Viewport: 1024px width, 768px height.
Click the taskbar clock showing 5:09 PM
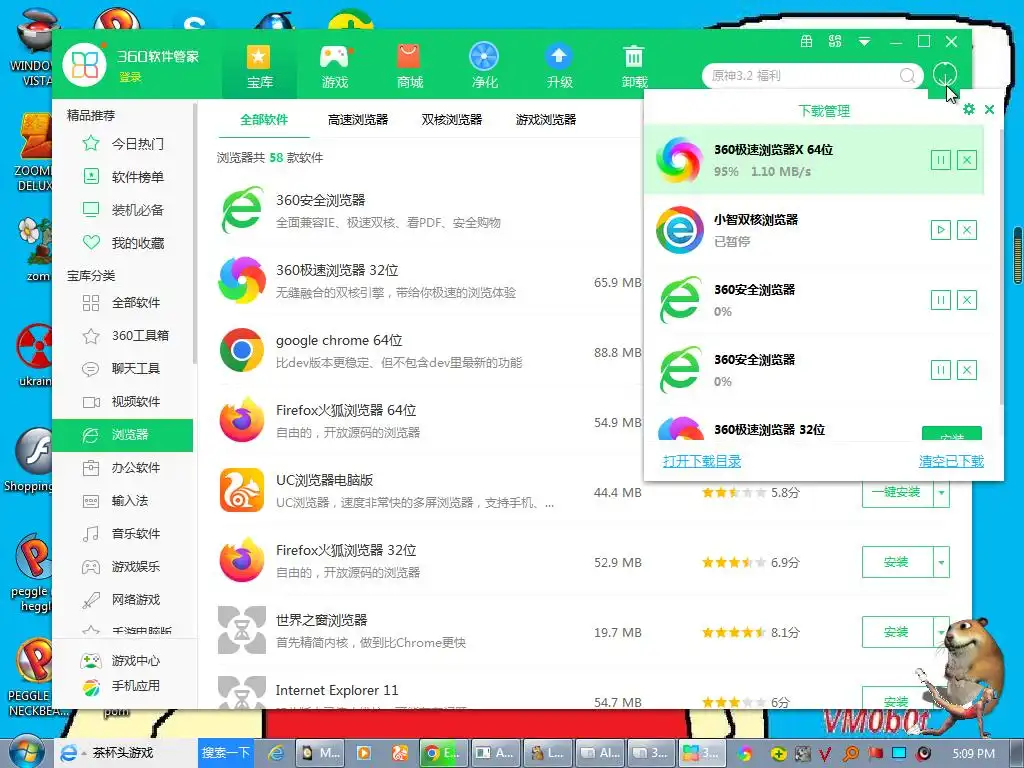pyautogui.click(x=974, y=754)
